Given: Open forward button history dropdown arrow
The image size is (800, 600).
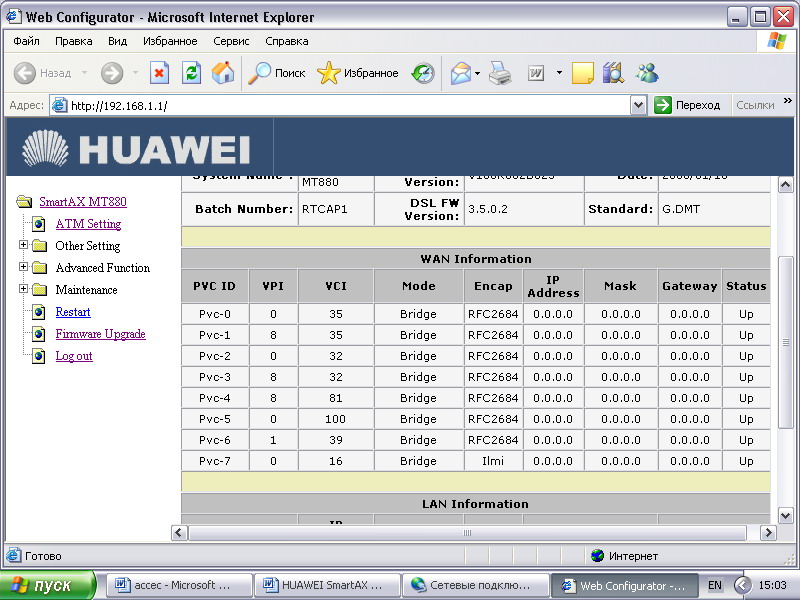Looking at the screenshot, I should pyautogui.click(x=135, y=73).
